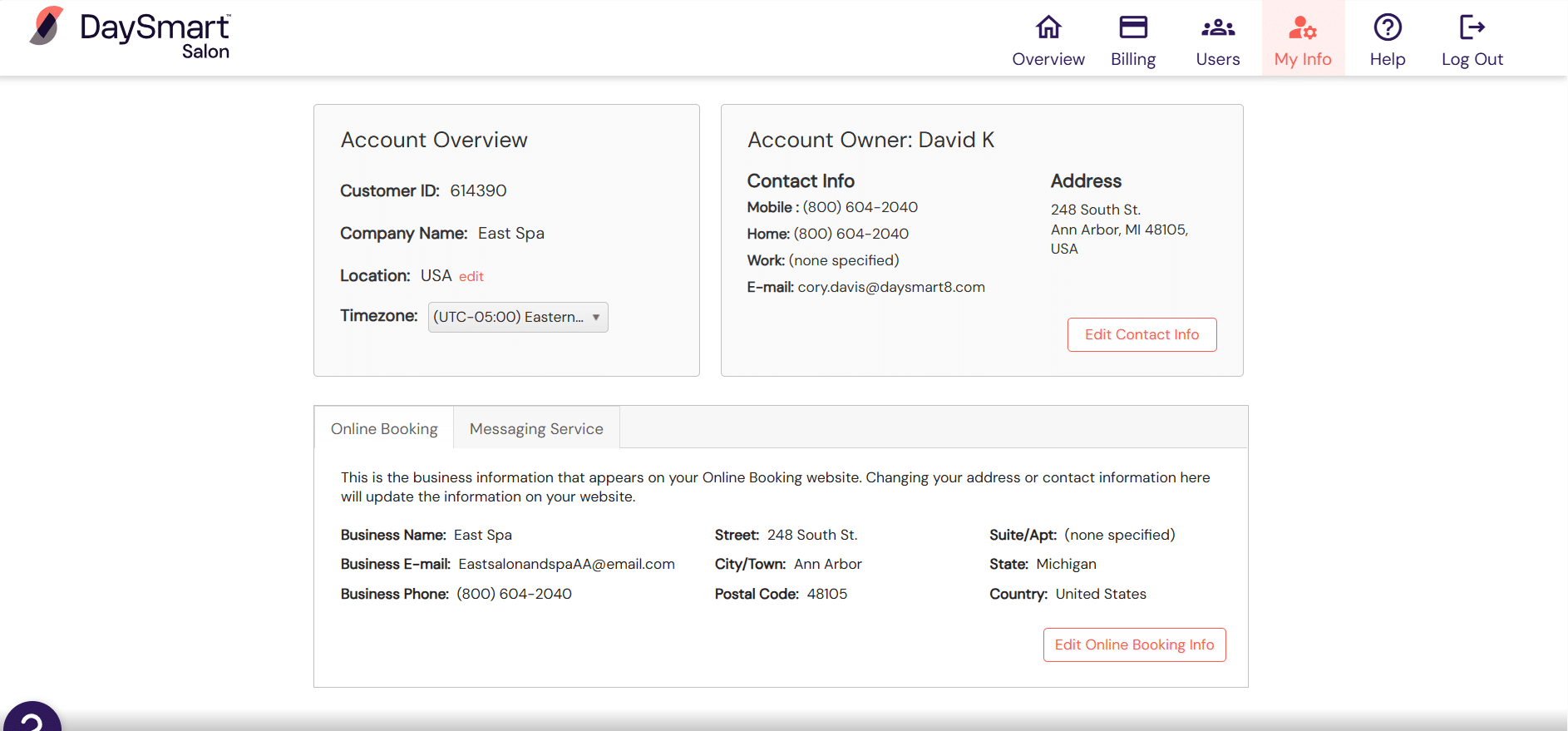The height and width of the screenshot is (731, 1568).
Task: Click the edit link next to Location
Action: coord(471,276)
